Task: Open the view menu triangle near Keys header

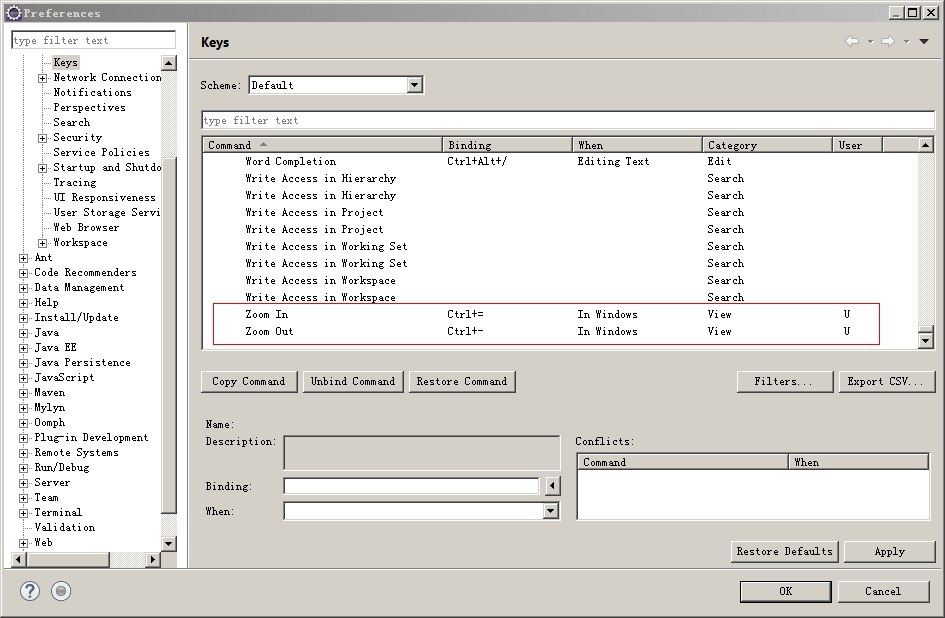Action: [925, 42]
